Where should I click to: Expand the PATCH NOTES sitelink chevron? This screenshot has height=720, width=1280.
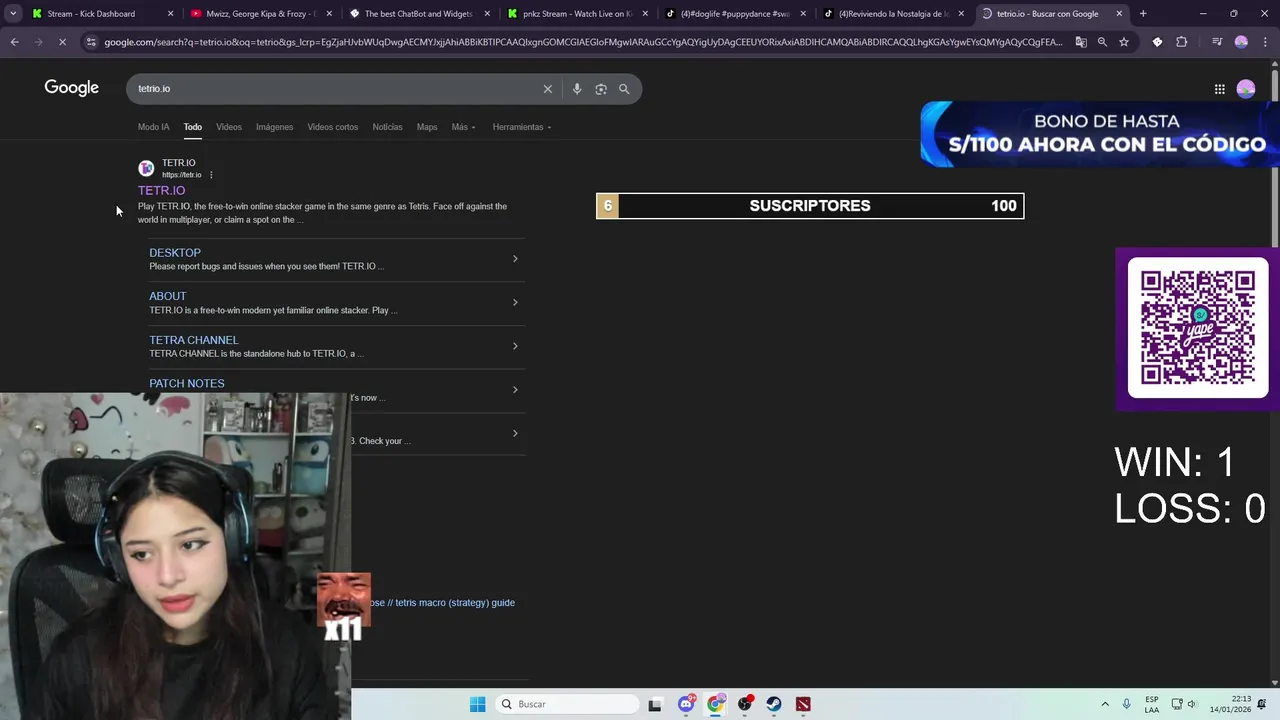pos(515,390)
